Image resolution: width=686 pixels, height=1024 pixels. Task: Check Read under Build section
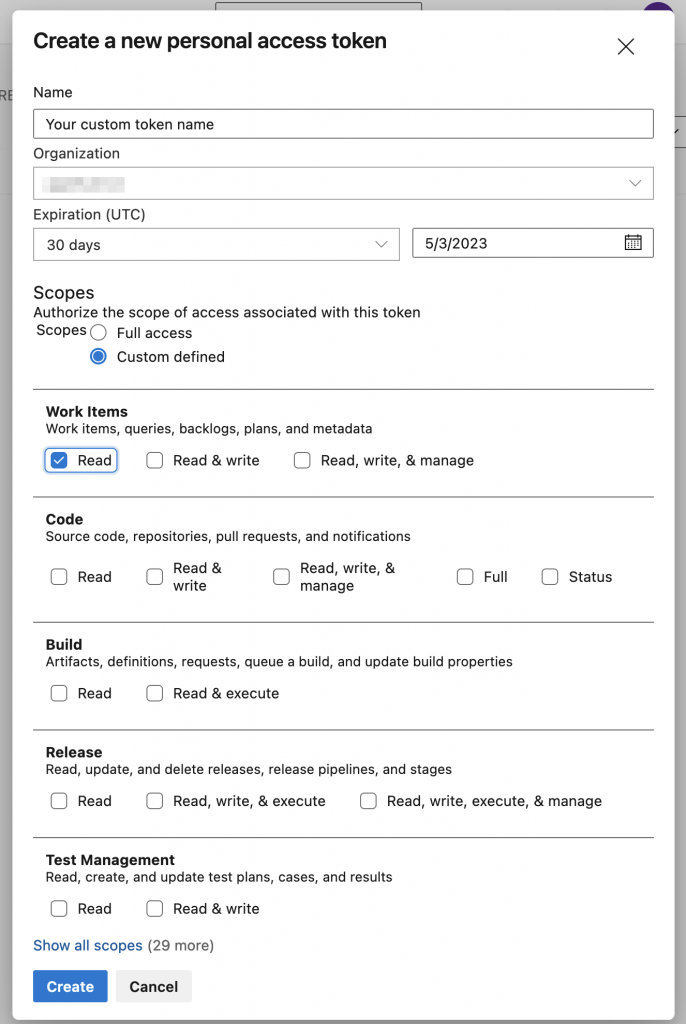point(59,693)
